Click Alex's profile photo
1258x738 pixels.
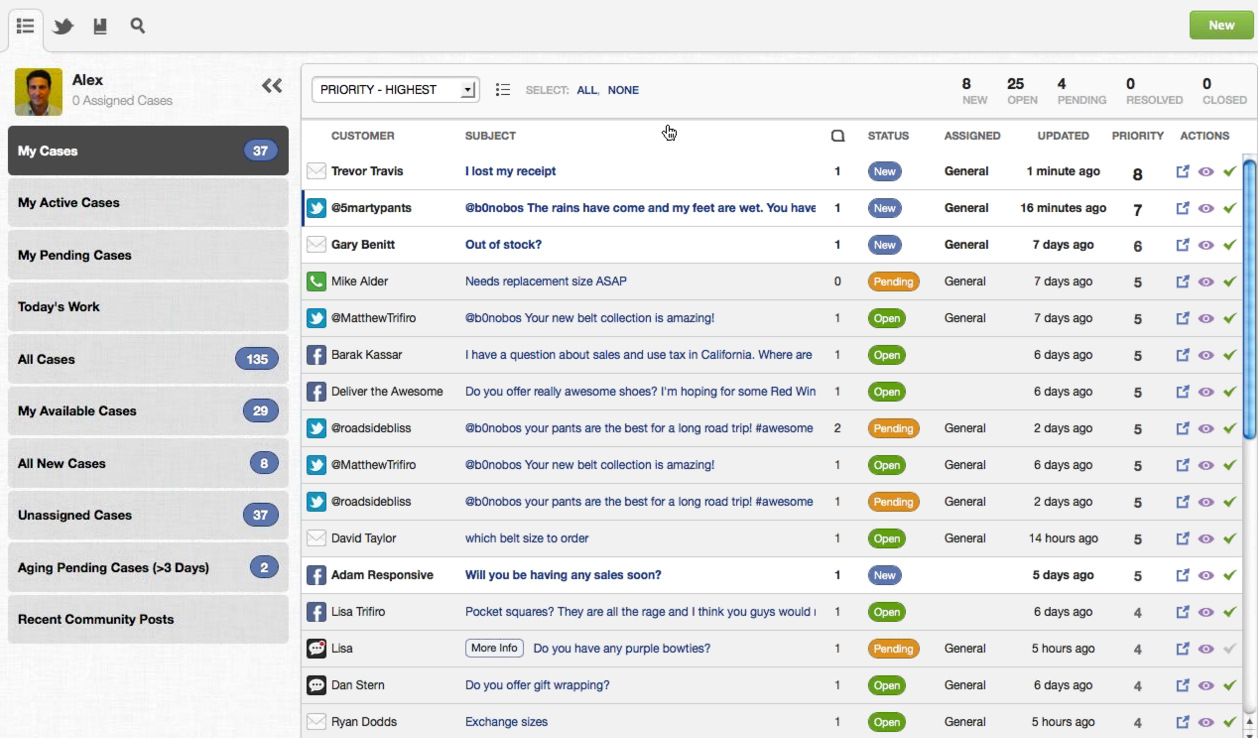click(38, 92)
